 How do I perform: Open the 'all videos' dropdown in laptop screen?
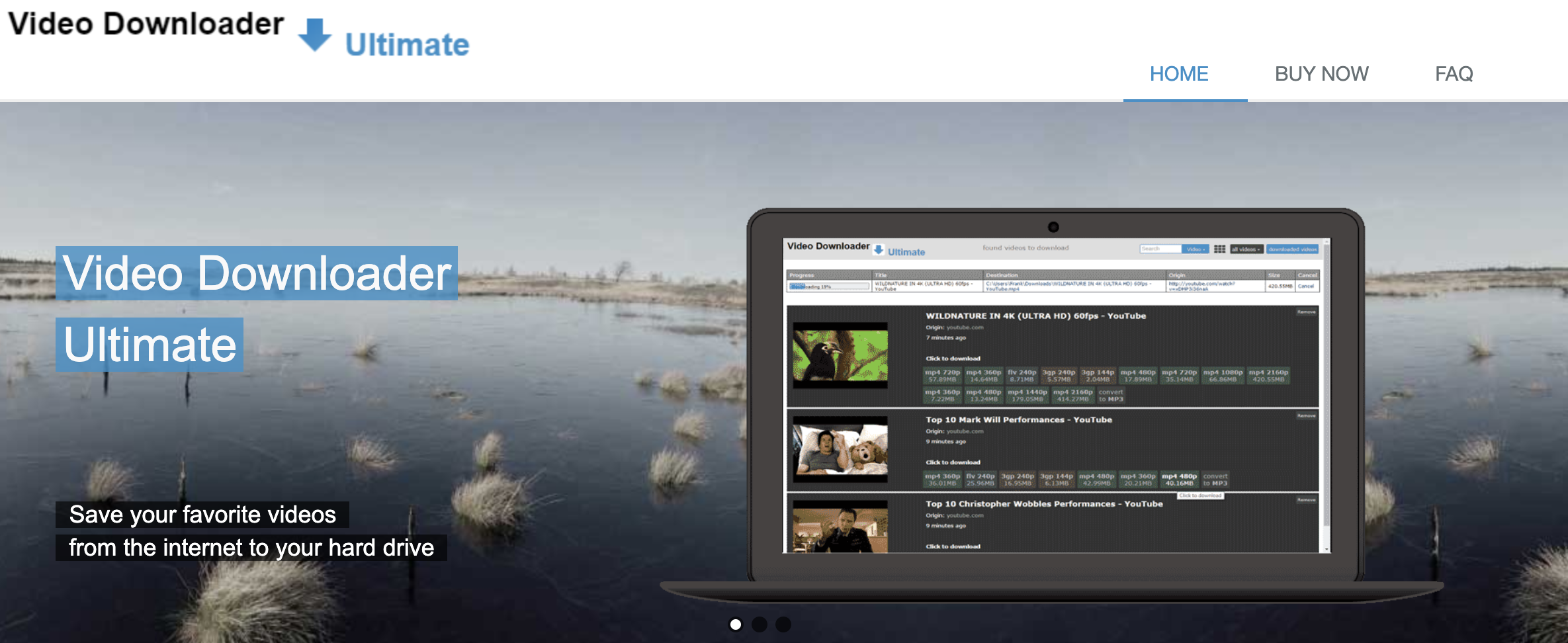(1246, 249)
